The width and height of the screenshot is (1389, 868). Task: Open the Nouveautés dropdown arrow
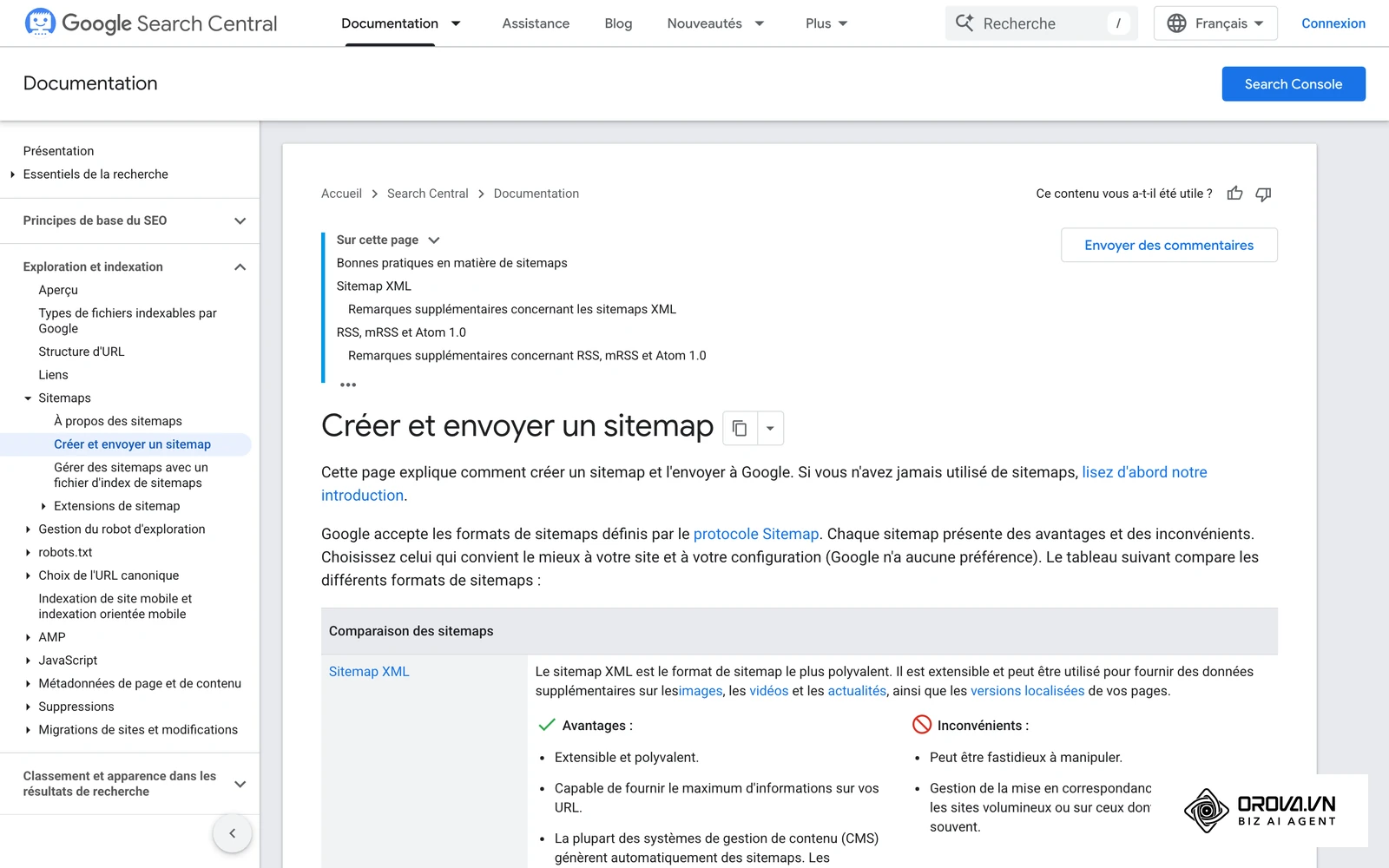click(760, 23)
